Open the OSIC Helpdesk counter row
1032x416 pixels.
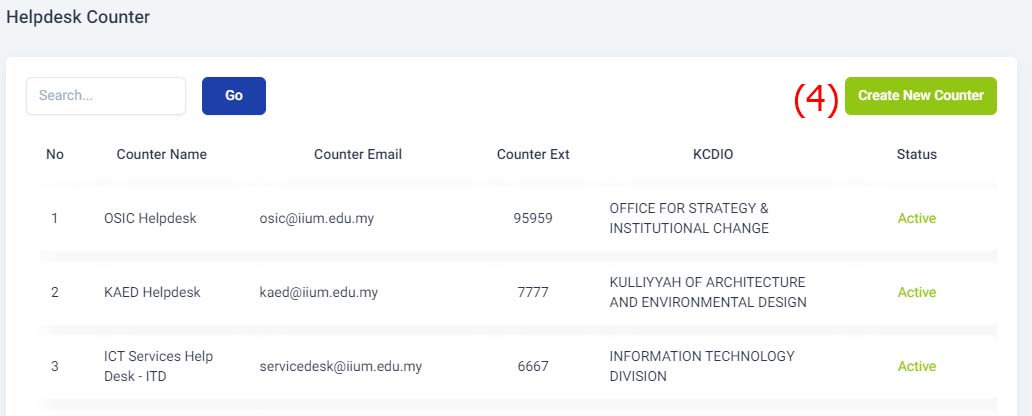click(x=518, y=219)
